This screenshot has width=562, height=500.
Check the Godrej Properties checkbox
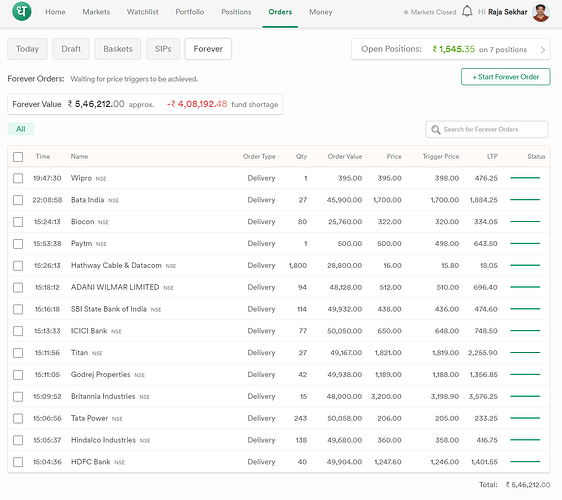(18, 375)
